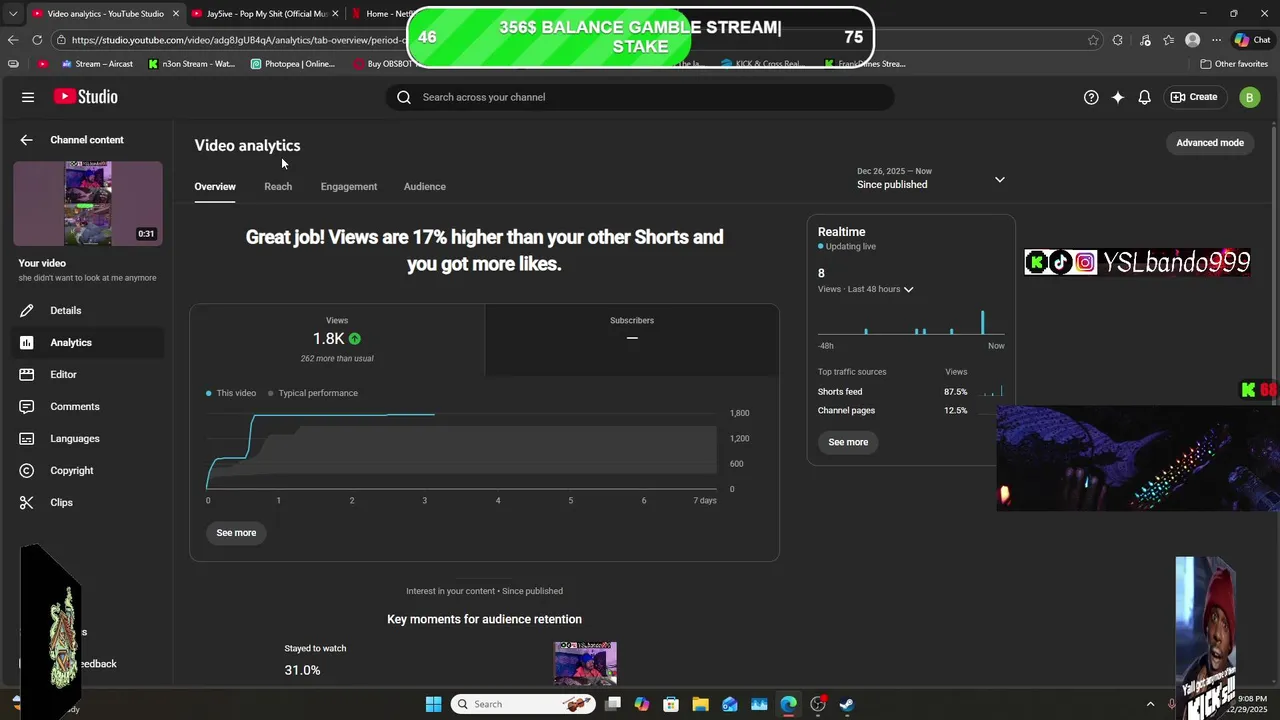
Task: Switch to JaySive Pop My Shit tab
Action: (265, 13)
